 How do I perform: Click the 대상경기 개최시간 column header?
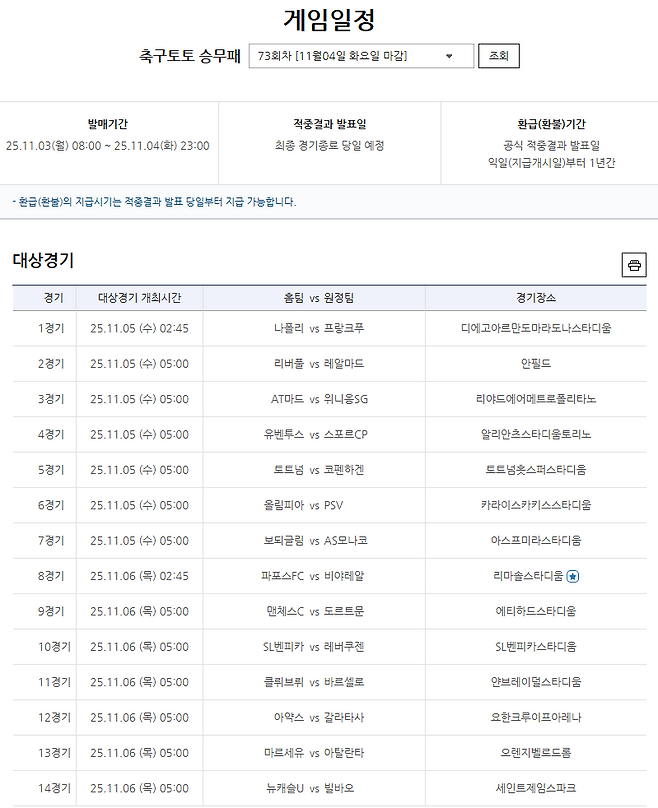click(139, 298)
